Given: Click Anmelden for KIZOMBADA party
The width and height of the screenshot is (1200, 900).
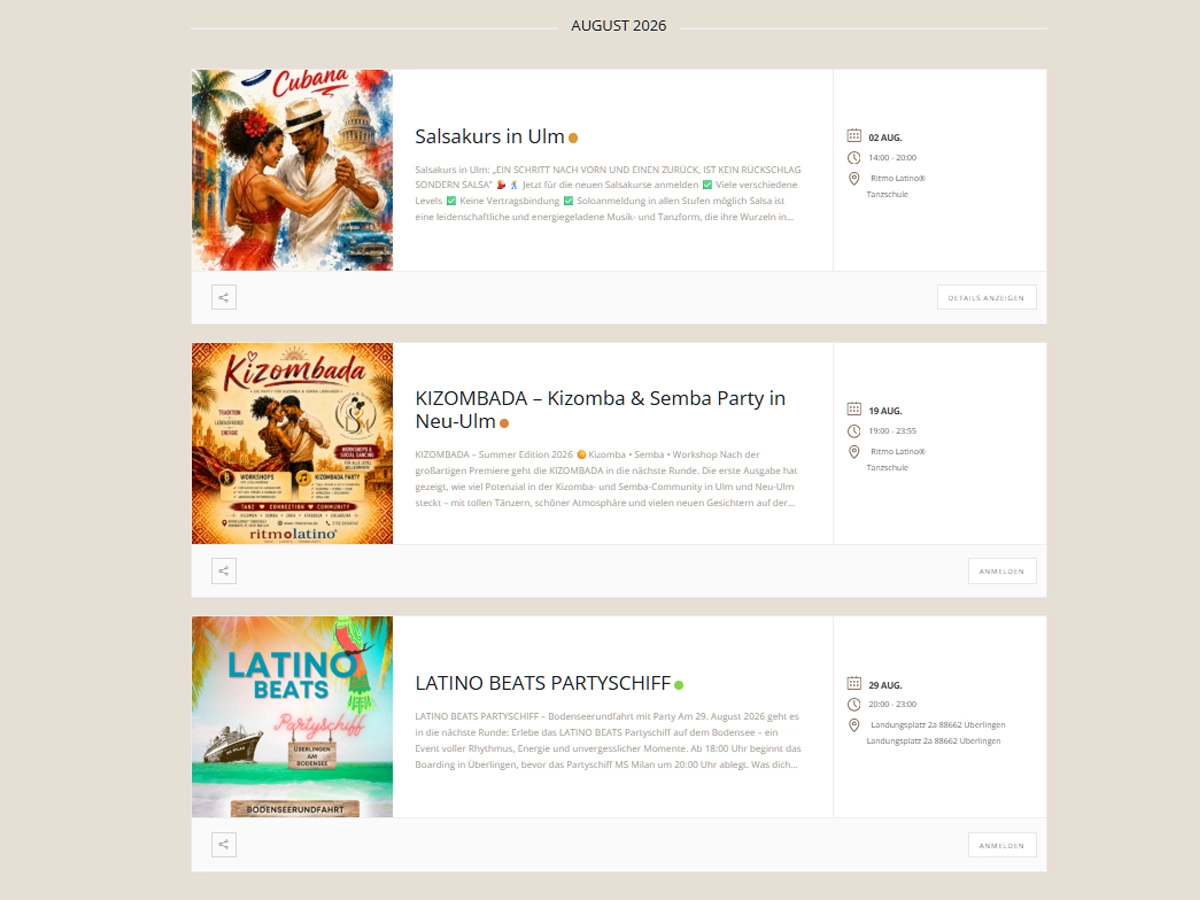Looking at the screenshot, I should pyautogui.click(x=1002, y=571).
